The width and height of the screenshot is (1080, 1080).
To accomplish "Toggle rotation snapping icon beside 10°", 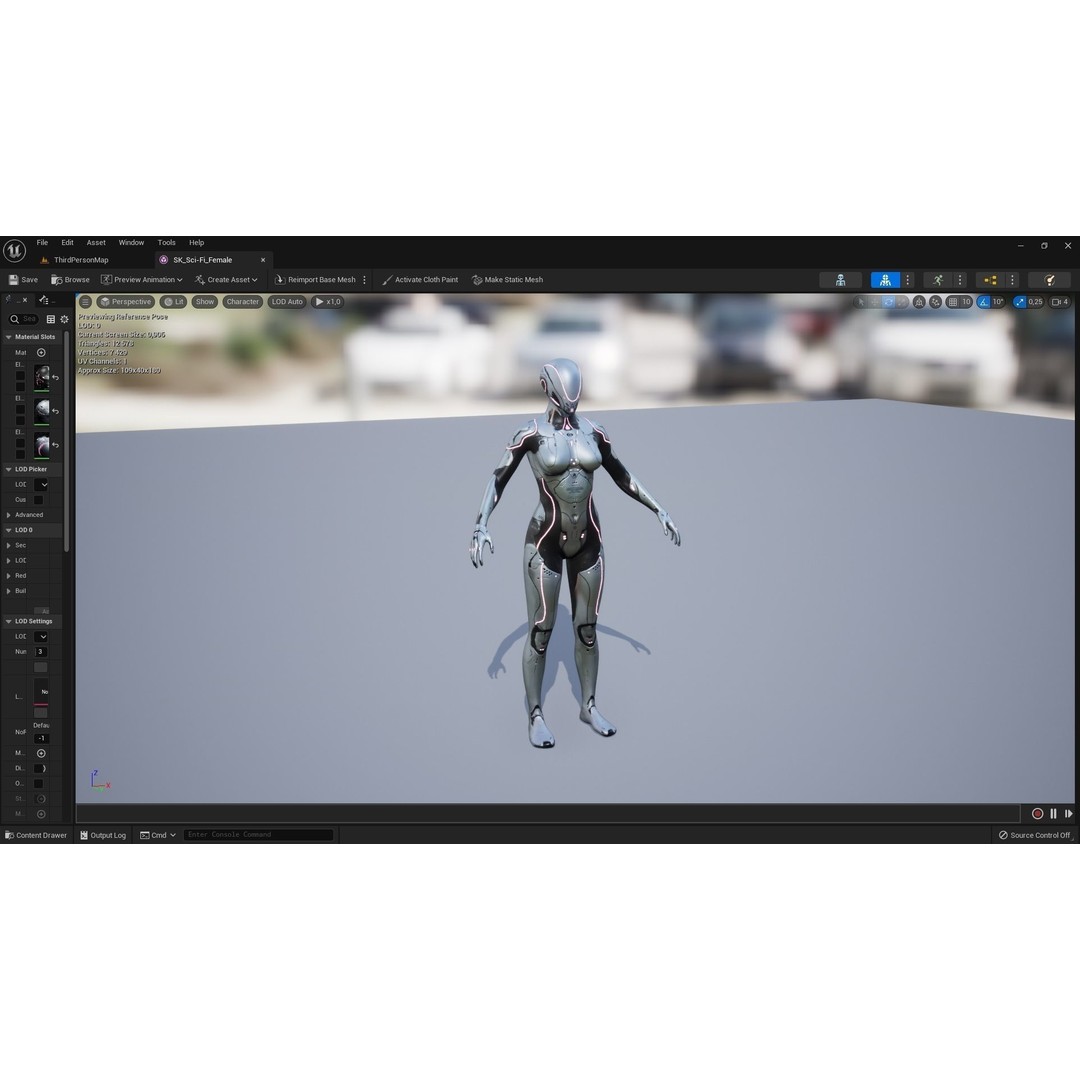I will [984, 302].
